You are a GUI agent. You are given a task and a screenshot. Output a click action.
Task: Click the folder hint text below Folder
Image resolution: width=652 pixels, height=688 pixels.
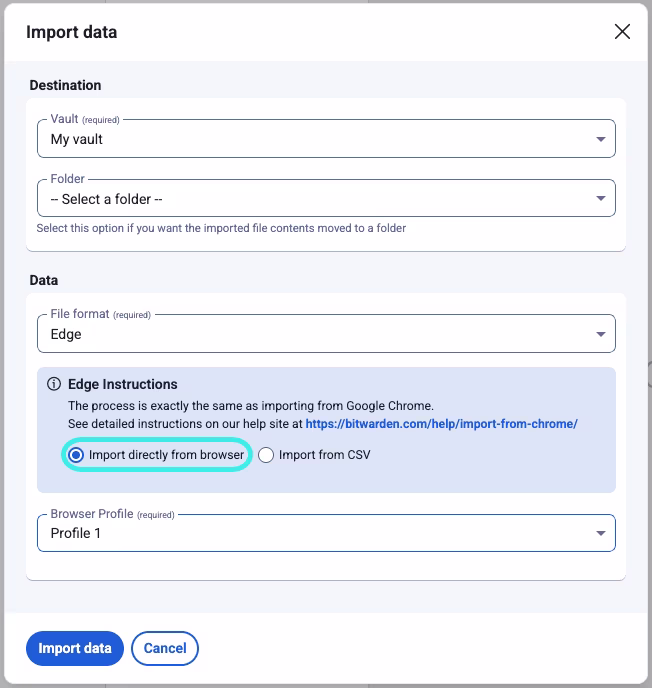click(x=220, y=228)
